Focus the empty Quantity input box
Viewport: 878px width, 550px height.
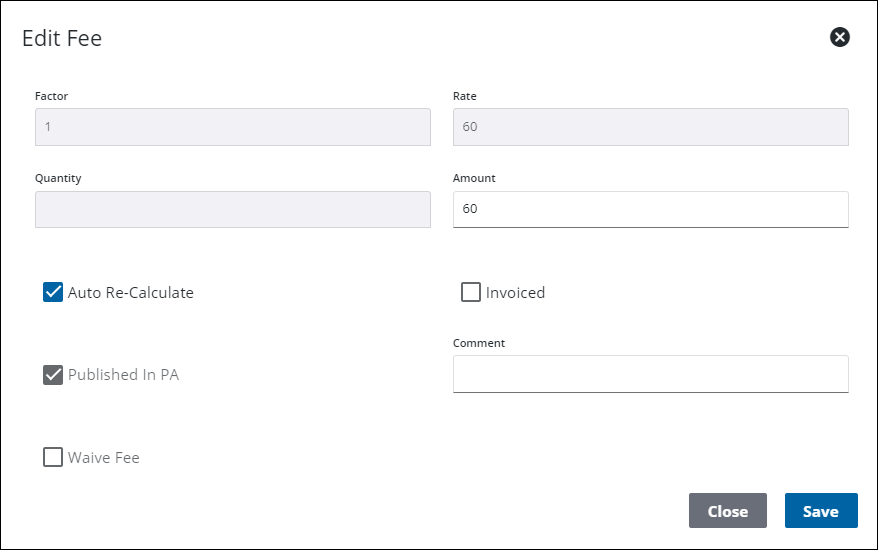pyautogui.click(x=233, y=209)
